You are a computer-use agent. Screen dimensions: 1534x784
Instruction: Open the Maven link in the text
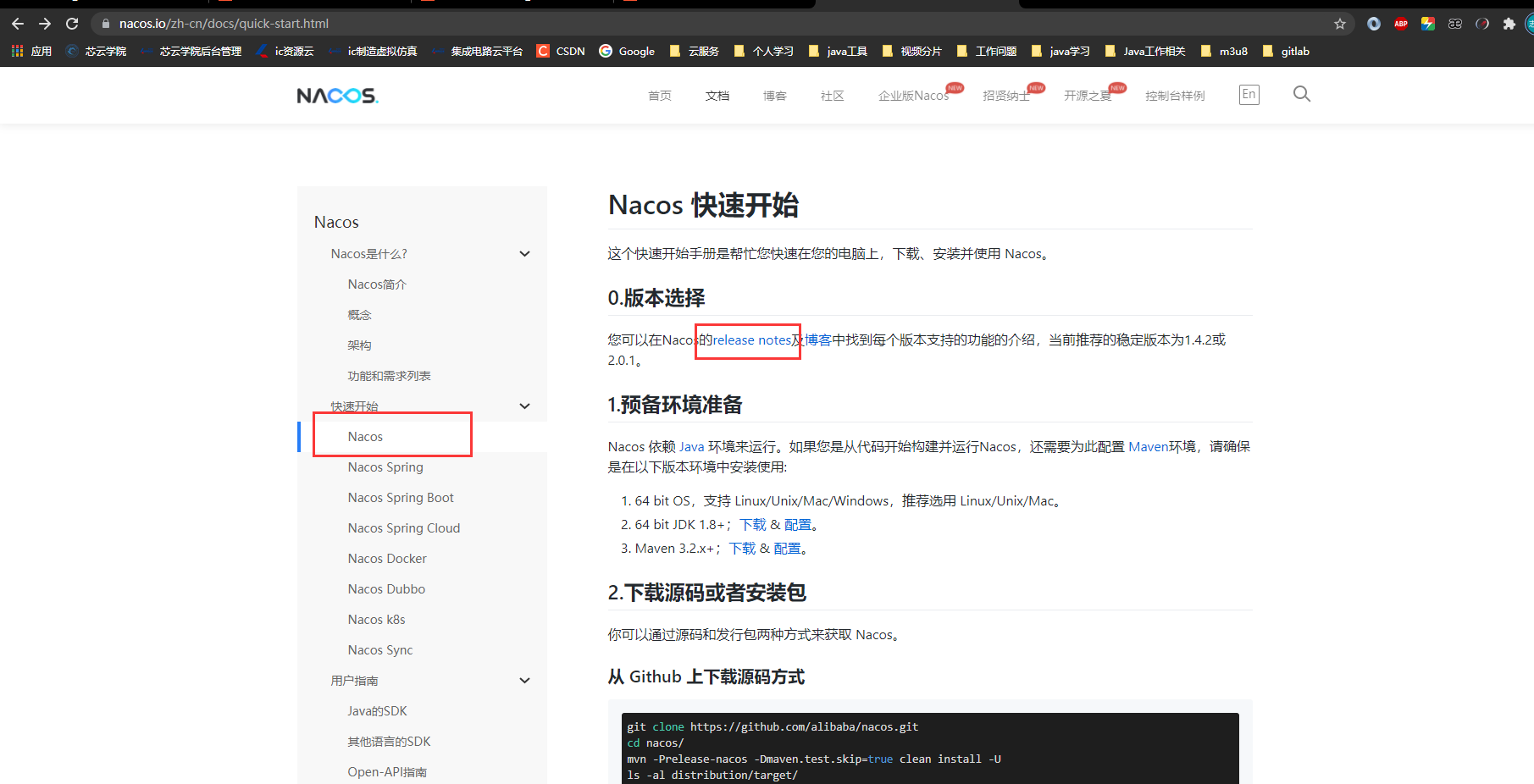(1149, 446)
